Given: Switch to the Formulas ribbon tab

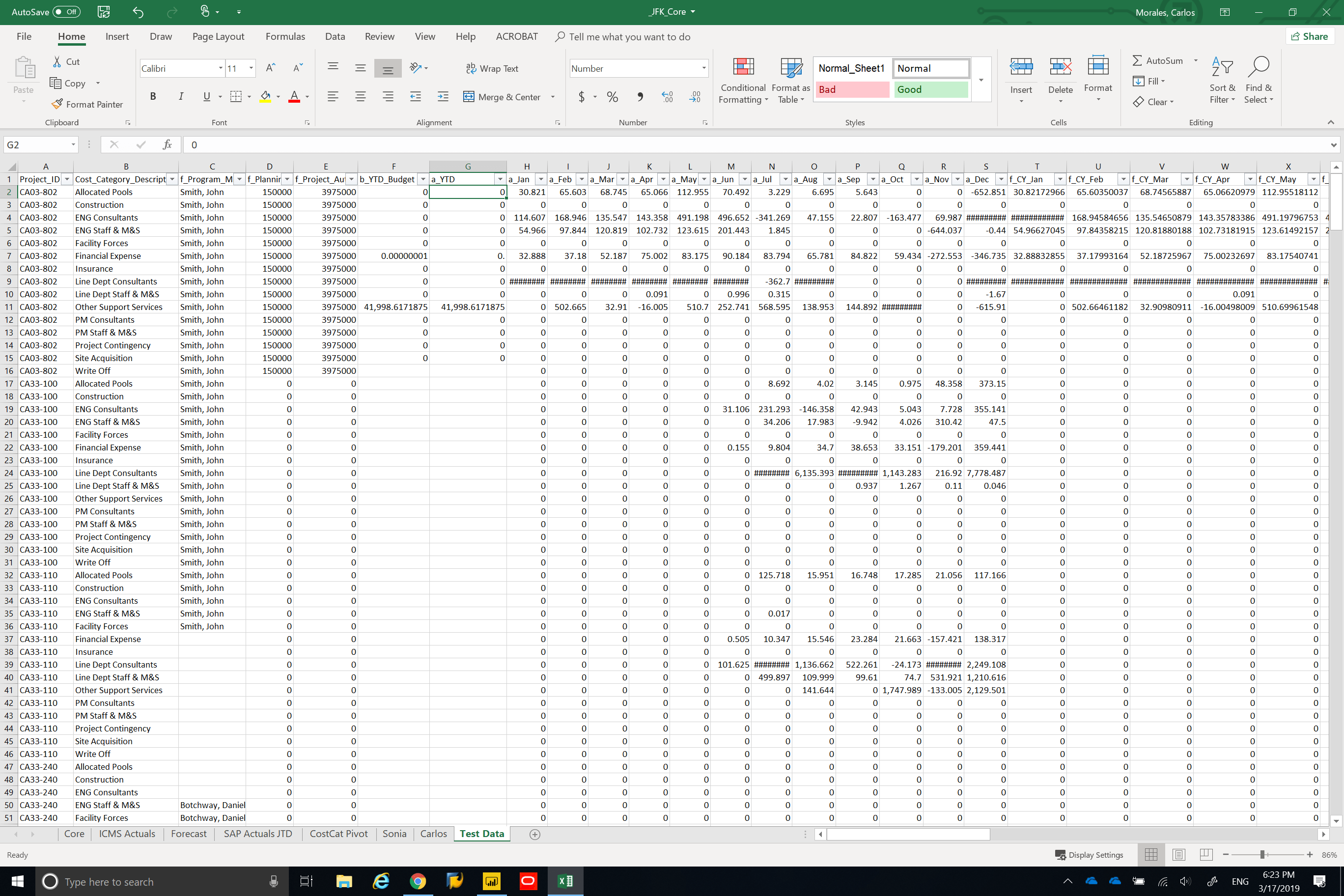Looking at the screenshot, I should pos(285,36).
